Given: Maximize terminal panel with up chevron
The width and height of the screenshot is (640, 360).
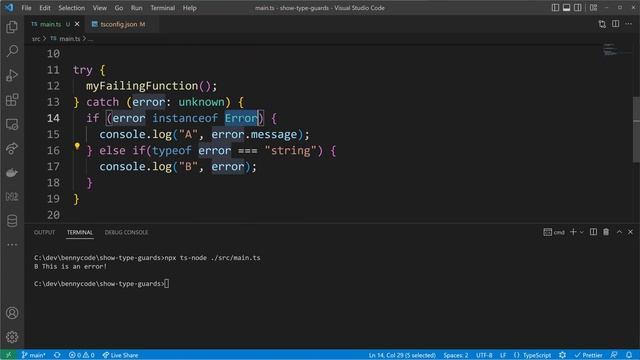Looking at the screenshot, I should [619, 232].
